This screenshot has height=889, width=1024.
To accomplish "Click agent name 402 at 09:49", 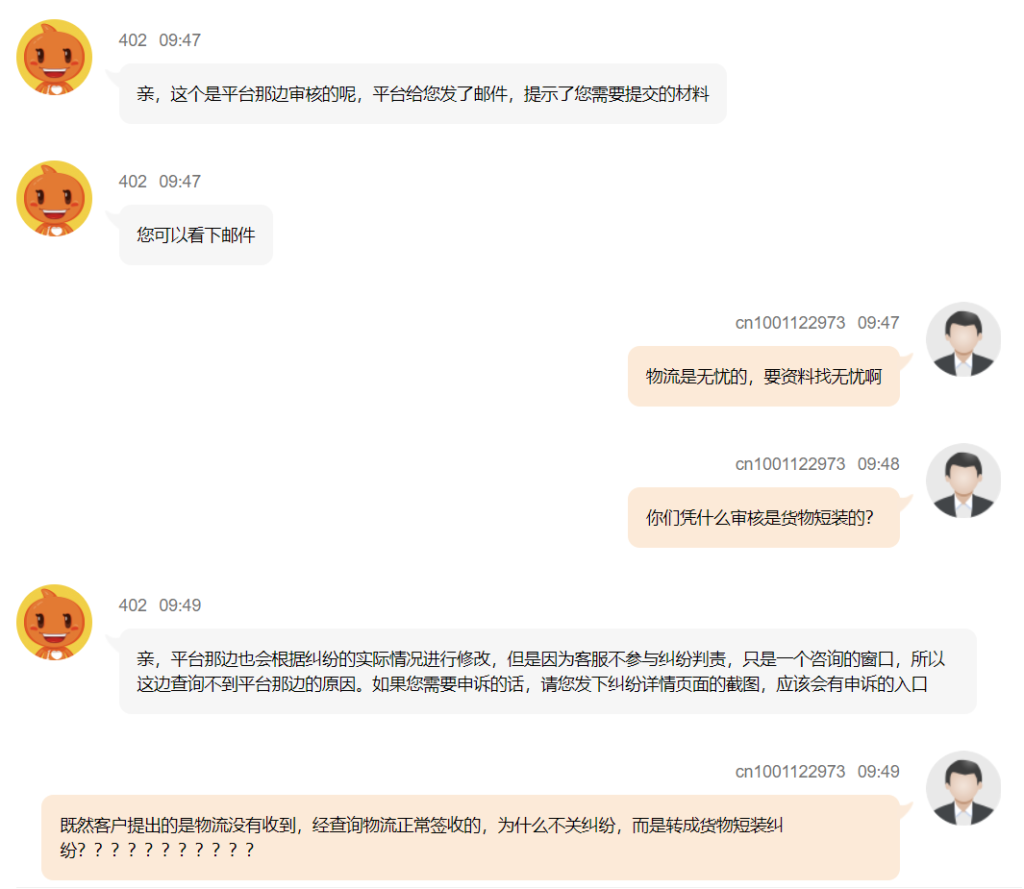I will point(133,606).
